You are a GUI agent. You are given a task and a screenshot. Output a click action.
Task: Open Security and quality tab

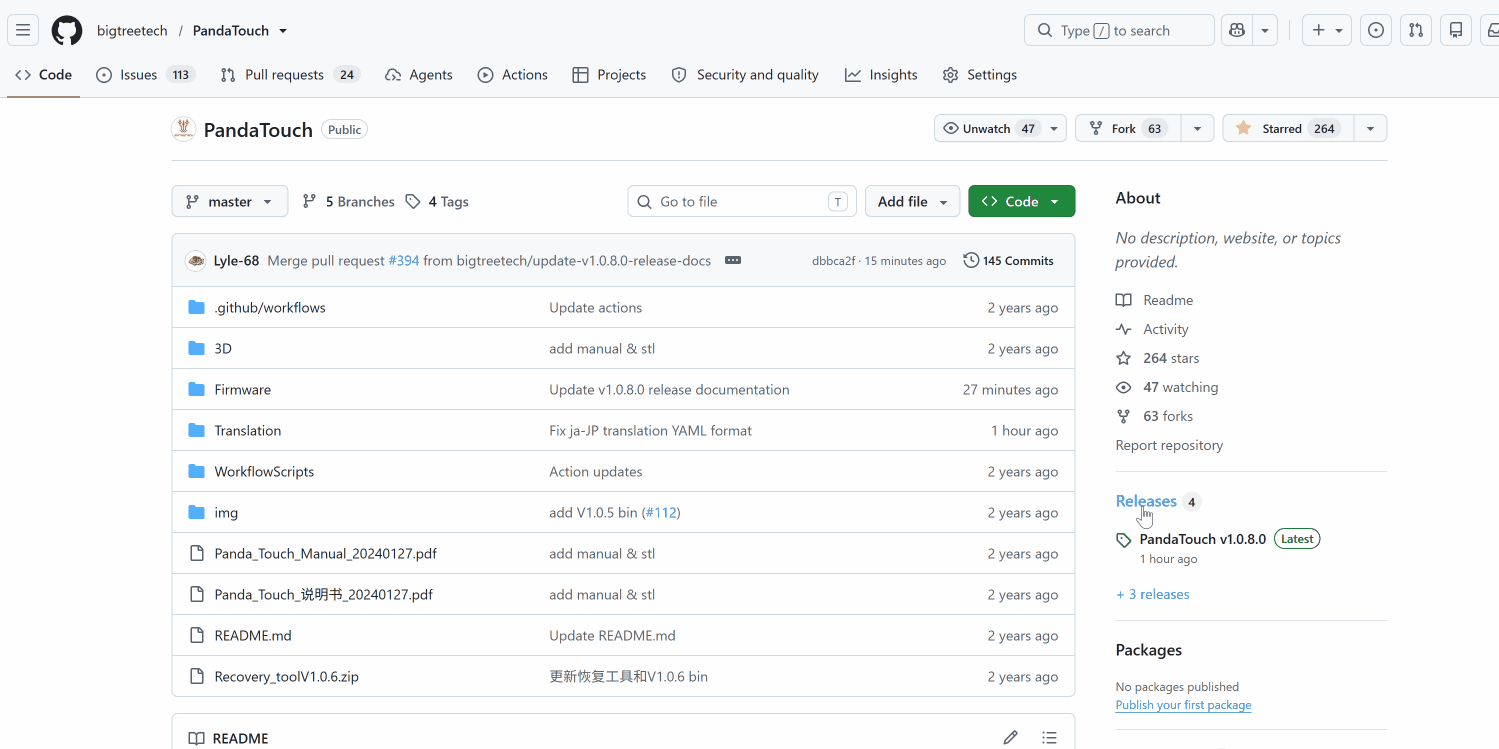click(x=745, y=75)
